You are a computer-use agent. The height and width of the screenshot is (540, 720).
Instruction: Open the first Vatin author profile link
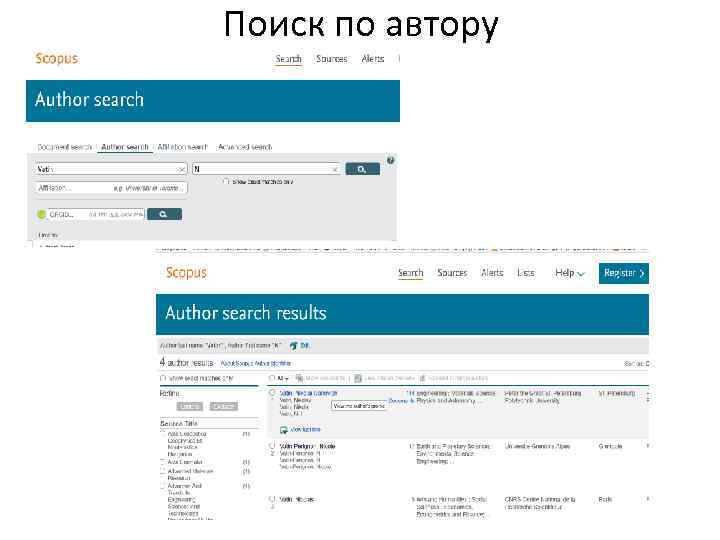tap(309, 393)
